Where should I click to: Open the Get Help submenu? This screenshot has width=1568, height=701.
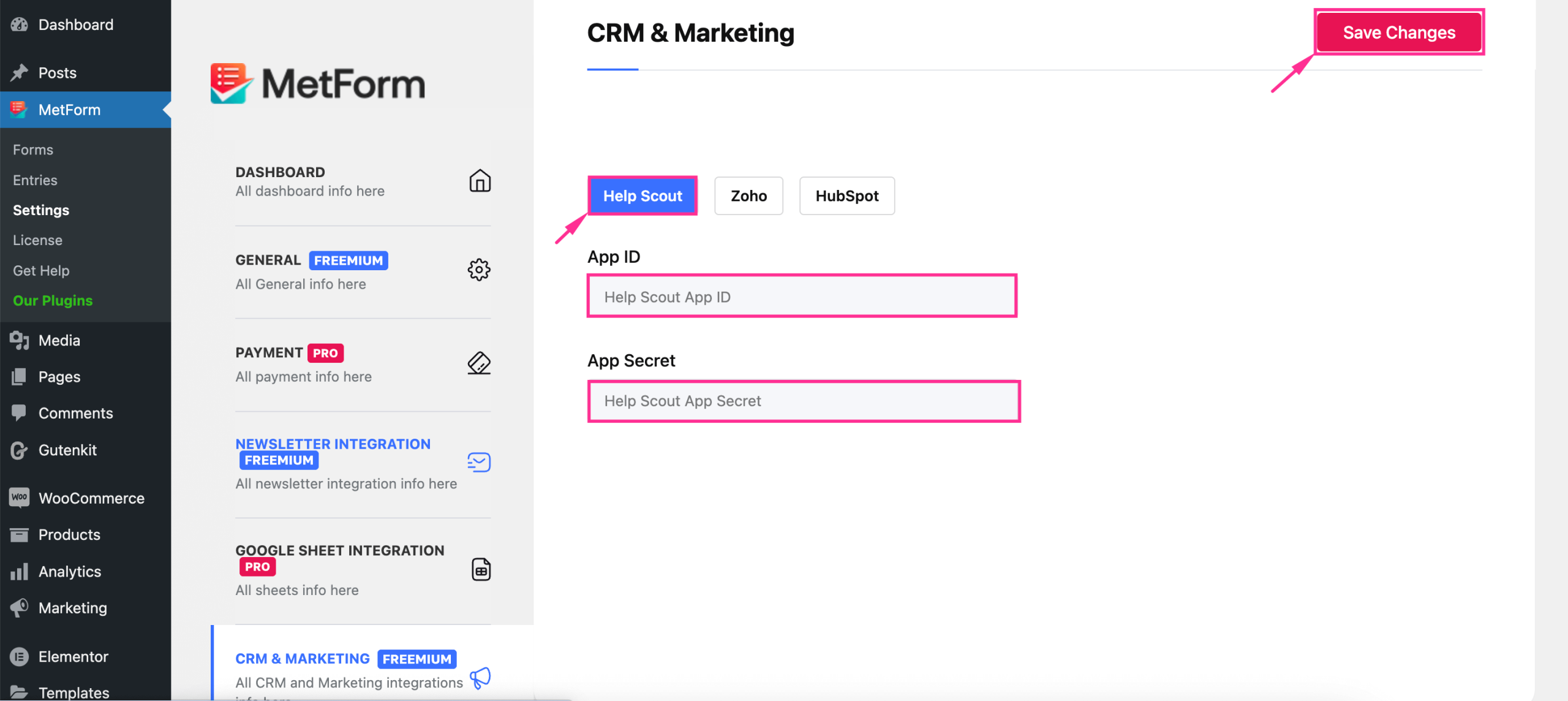(x=41, y=271)
